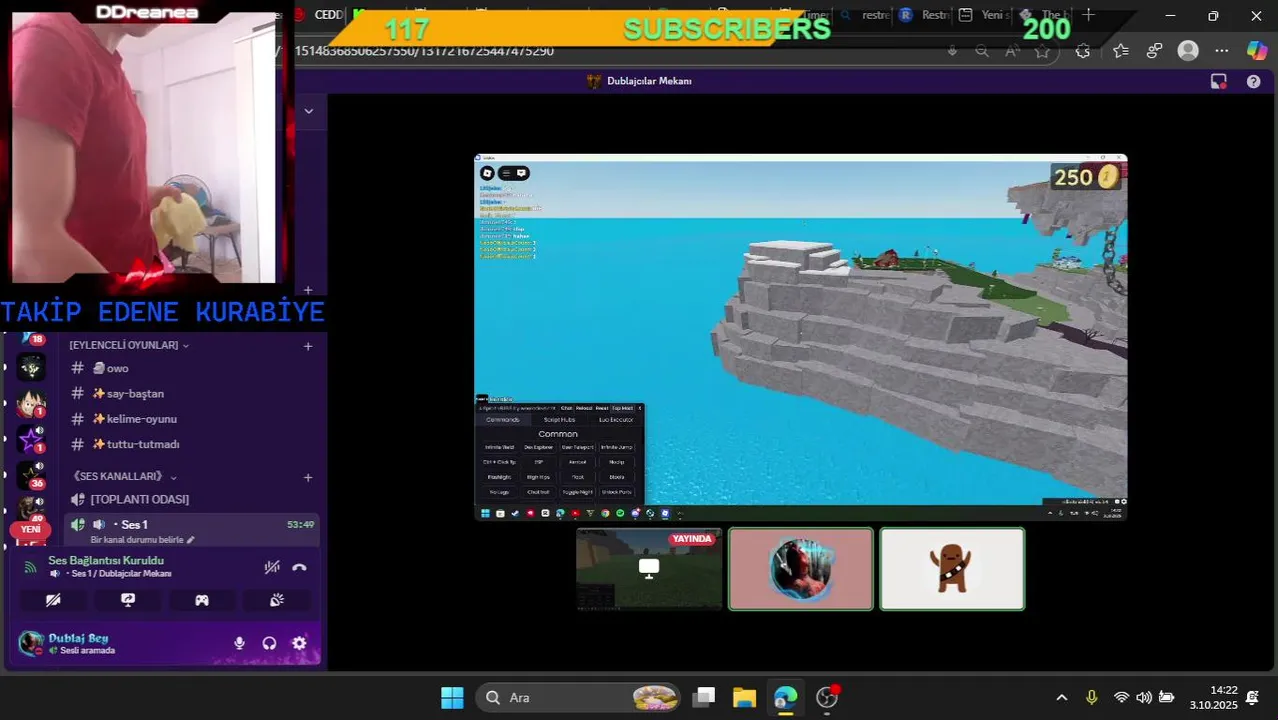
Task: Click the zoom magnifier in address bar
Action: [x=982, y=50]
